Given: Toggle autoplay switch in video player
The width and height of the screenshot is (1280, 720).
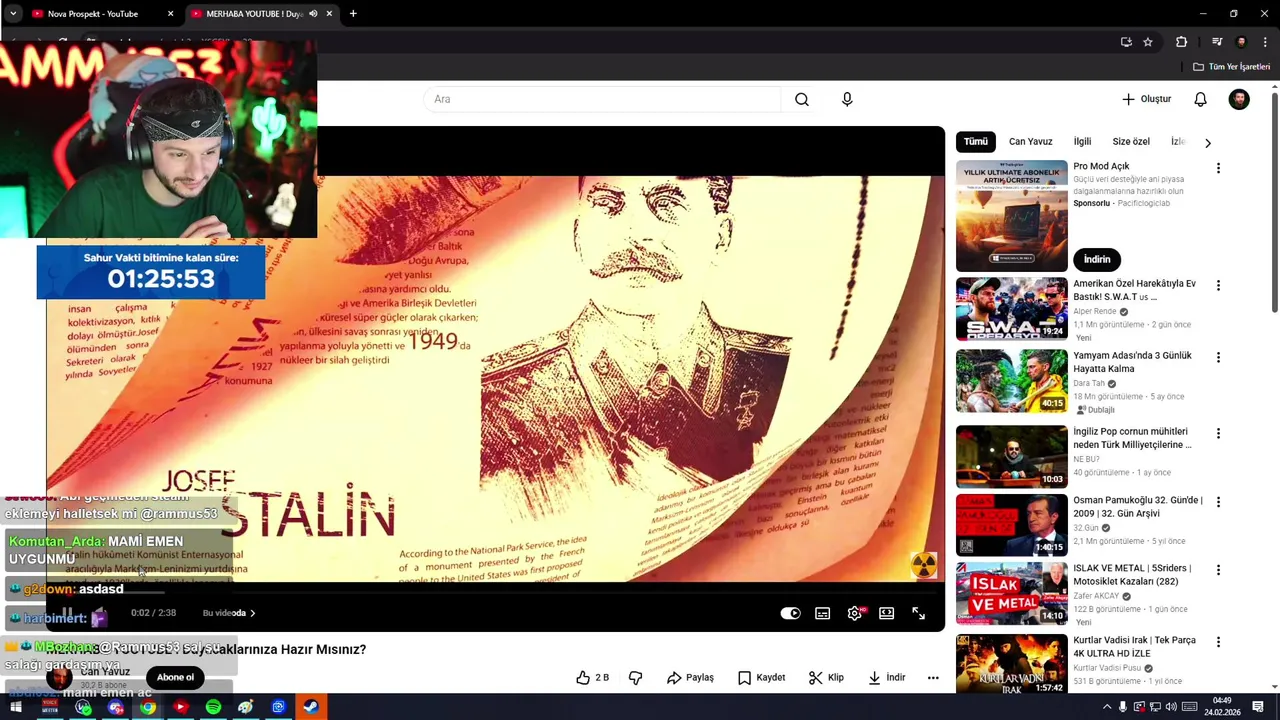Looking at the screenshot, I should (790, 613).
